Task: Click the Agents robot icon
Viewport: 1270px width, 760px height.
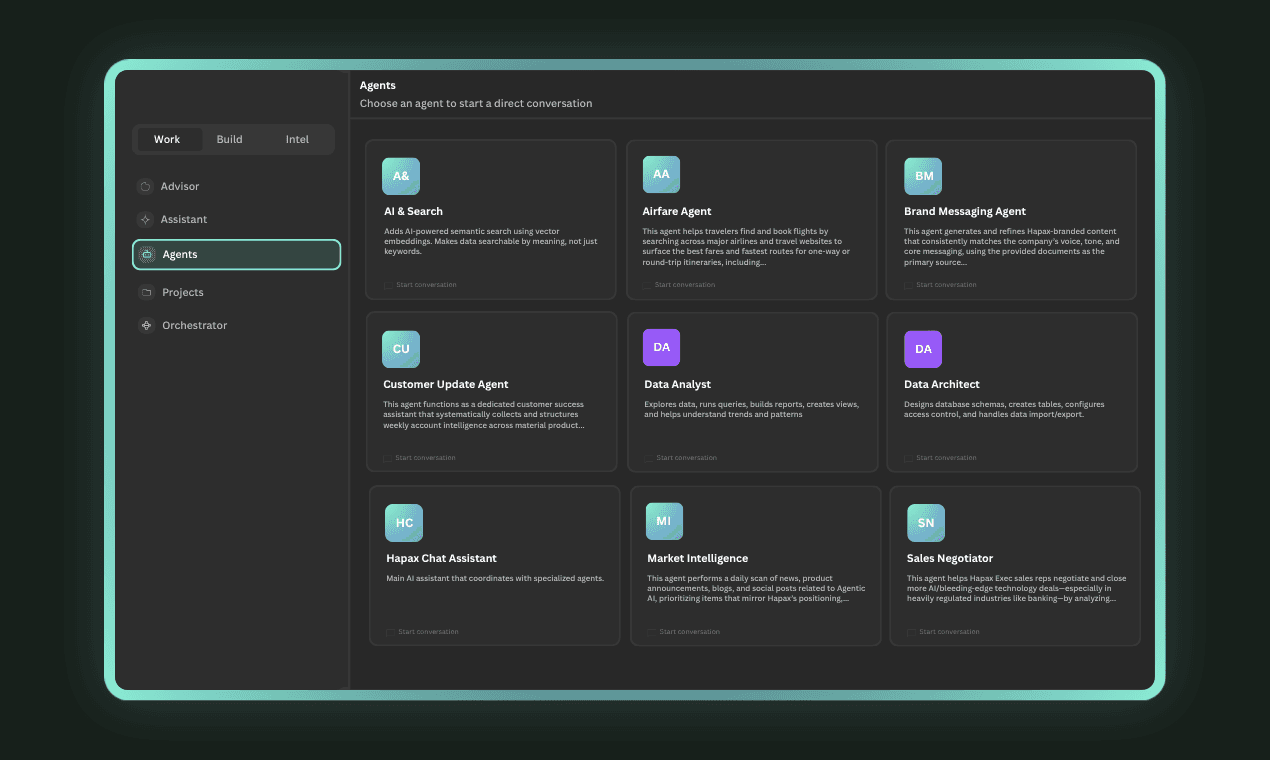Action: (147, 255)
